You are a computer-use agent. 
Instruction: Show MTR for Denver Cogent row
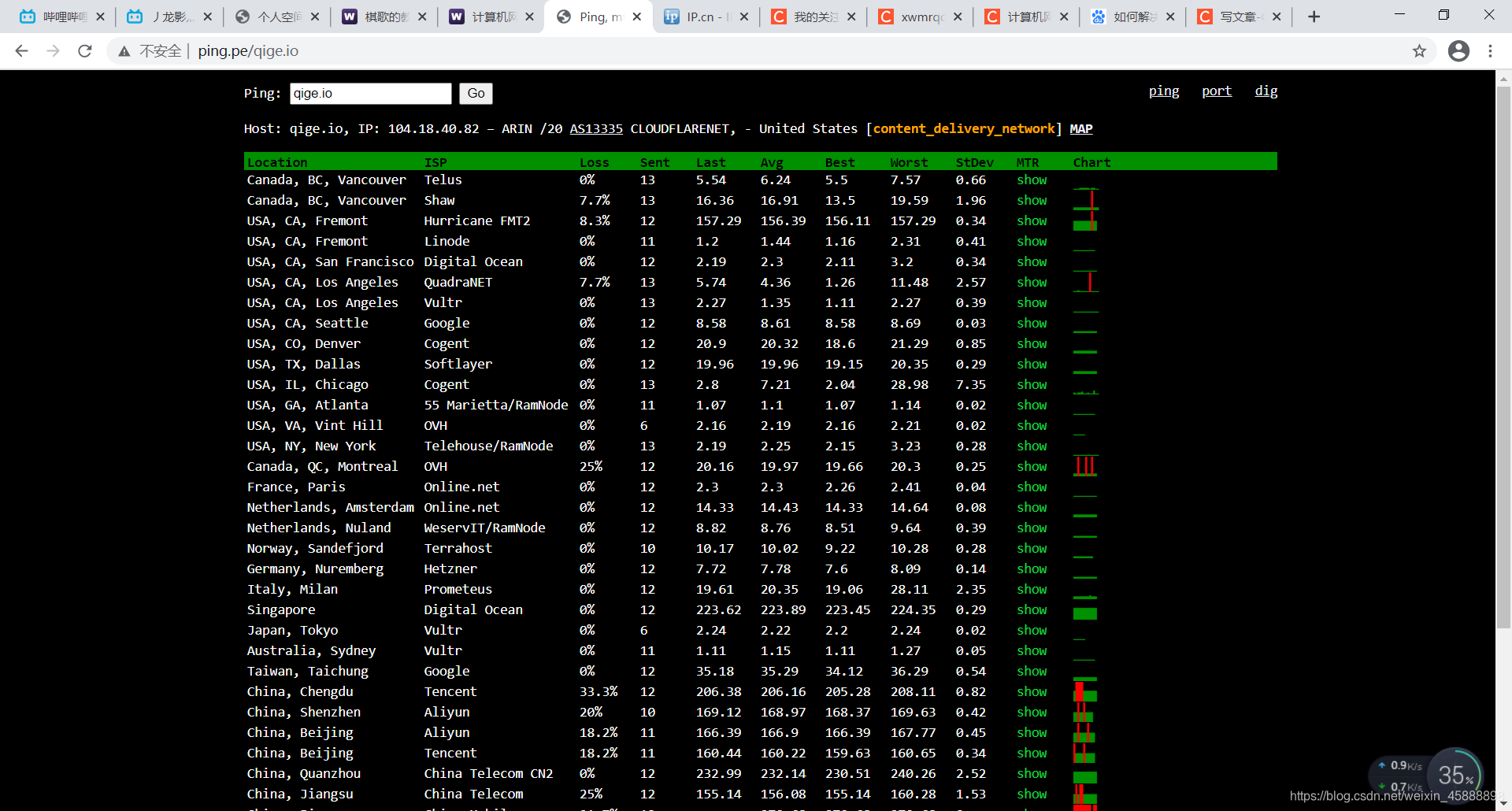(x=1032, y=344)
